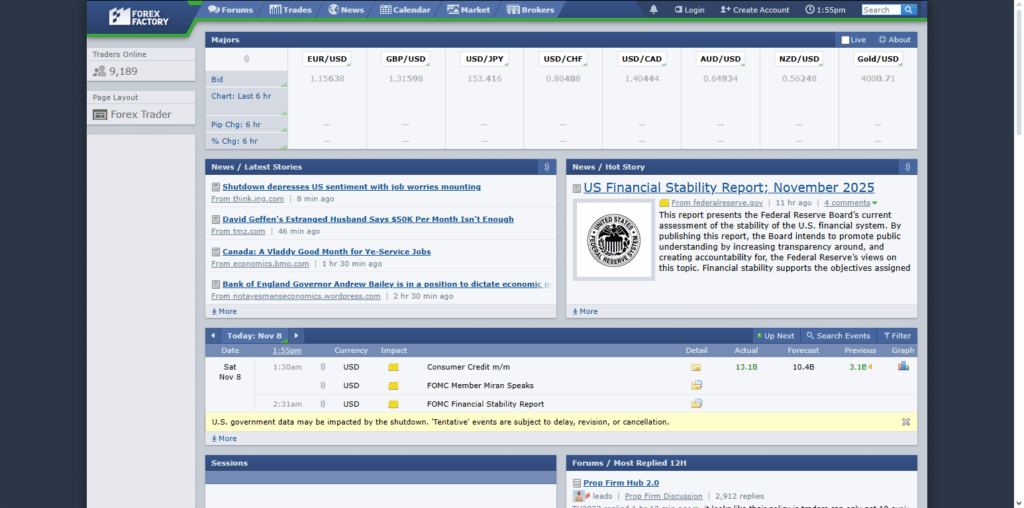Expand More under Hot Story

tap(585, 311)
